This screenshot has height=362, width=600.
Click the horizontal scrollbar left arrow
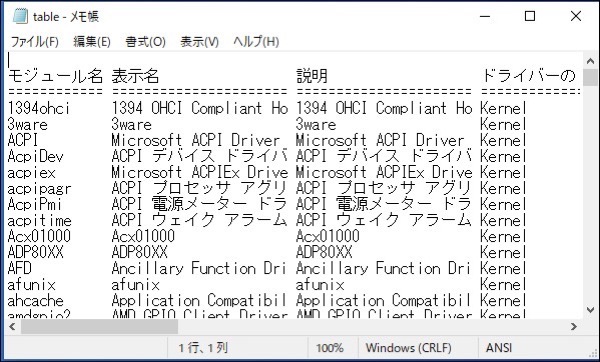point(12,326)
